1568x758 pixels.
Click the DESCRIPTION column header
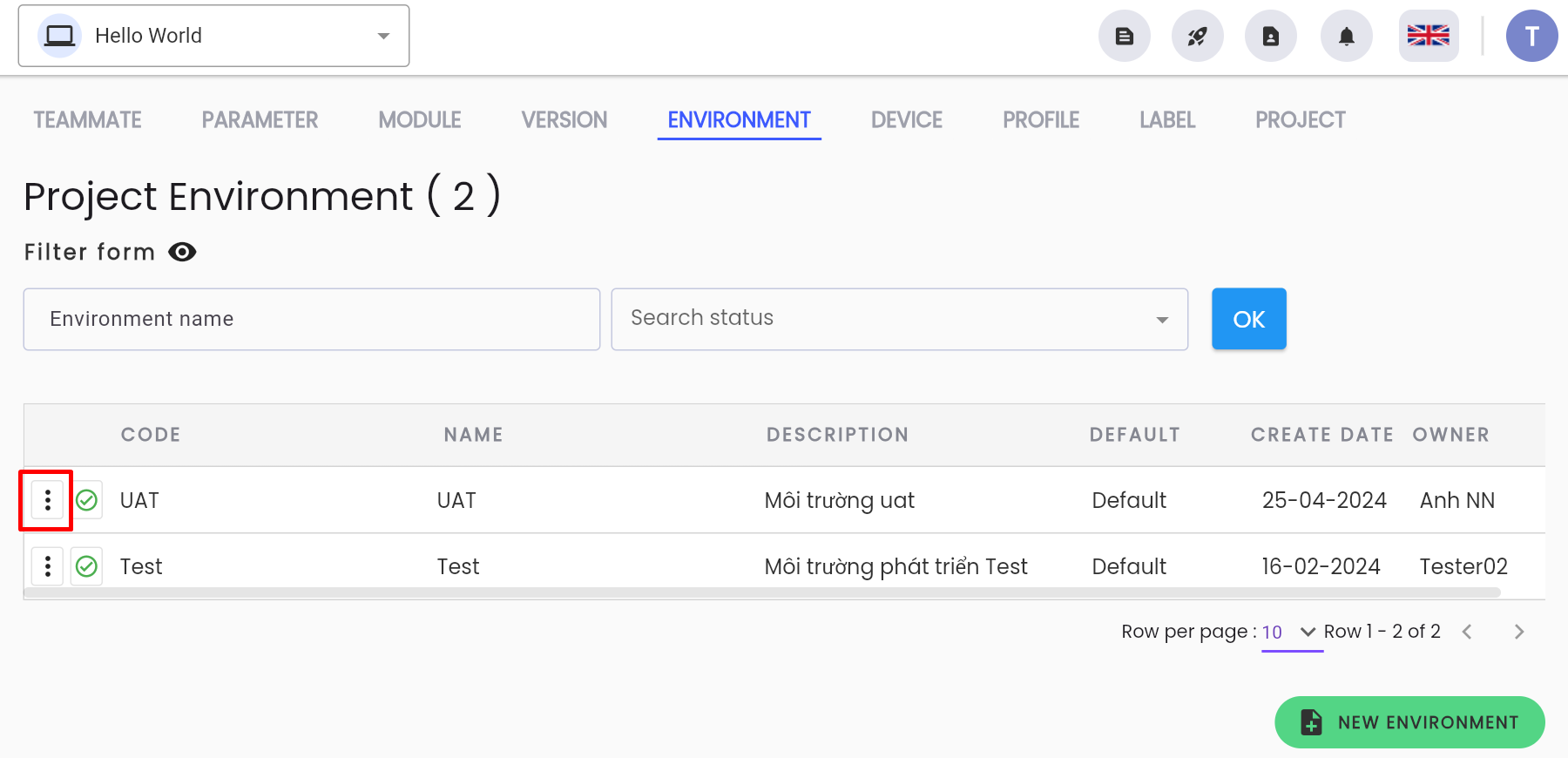837,435
